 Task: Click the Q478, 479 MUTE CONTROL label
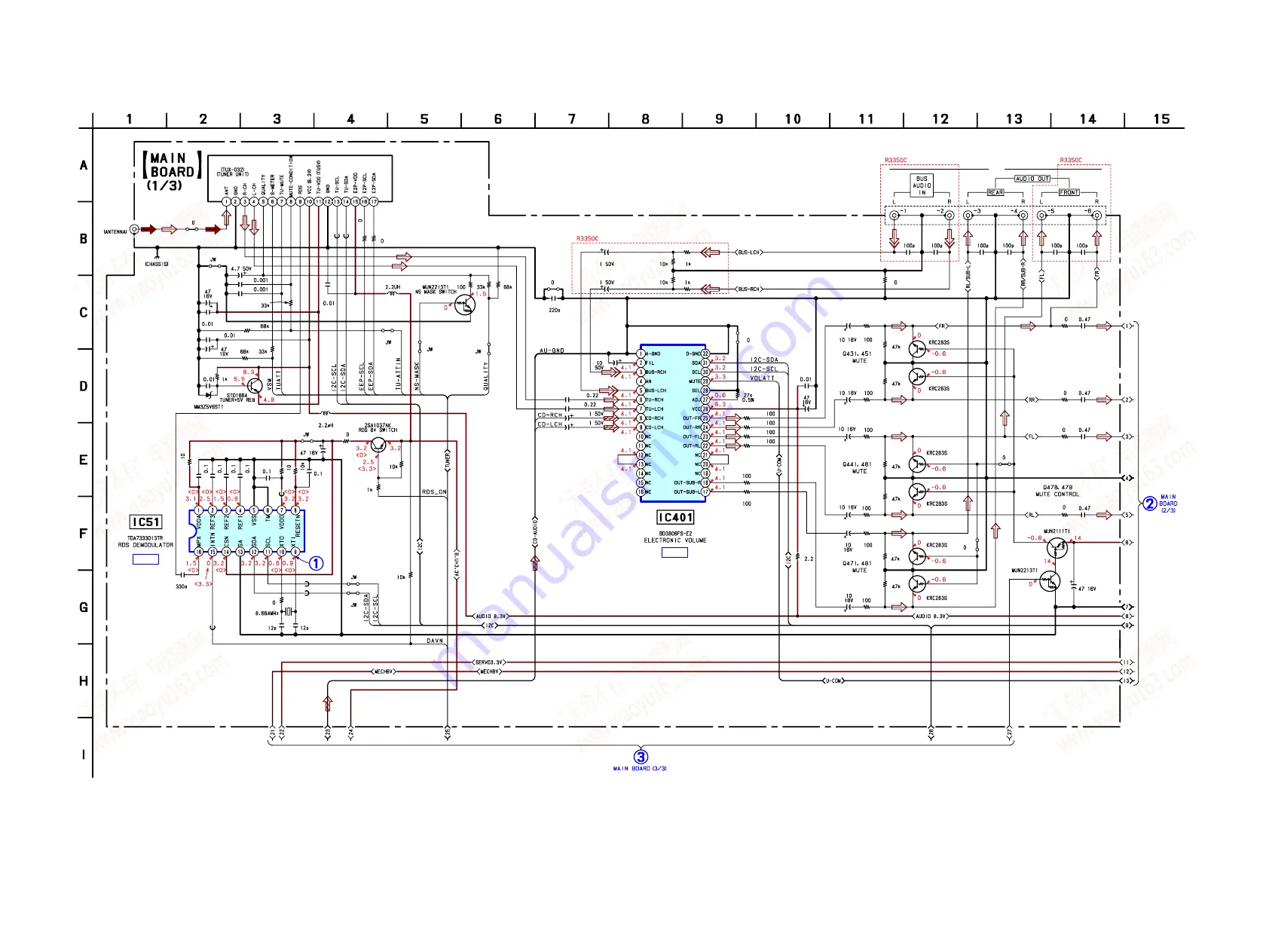1058,491
